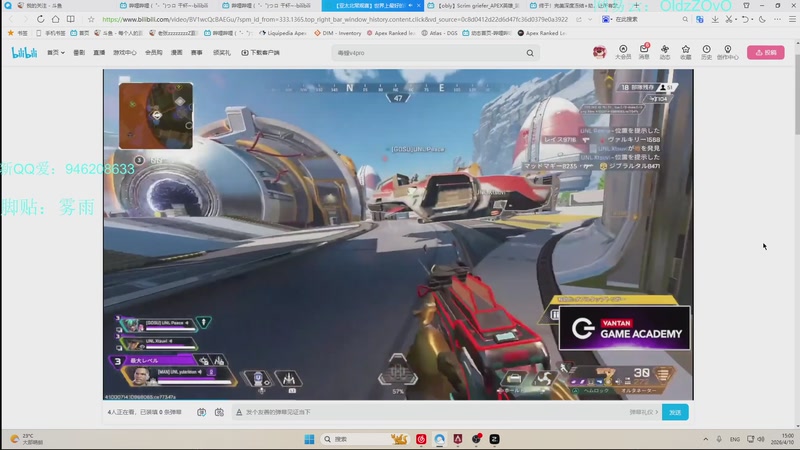Image resolution: width=800 pixels, height=450 pixels.
Task: Click the search magnifier in bilibili search box
Action: [530, 53]
